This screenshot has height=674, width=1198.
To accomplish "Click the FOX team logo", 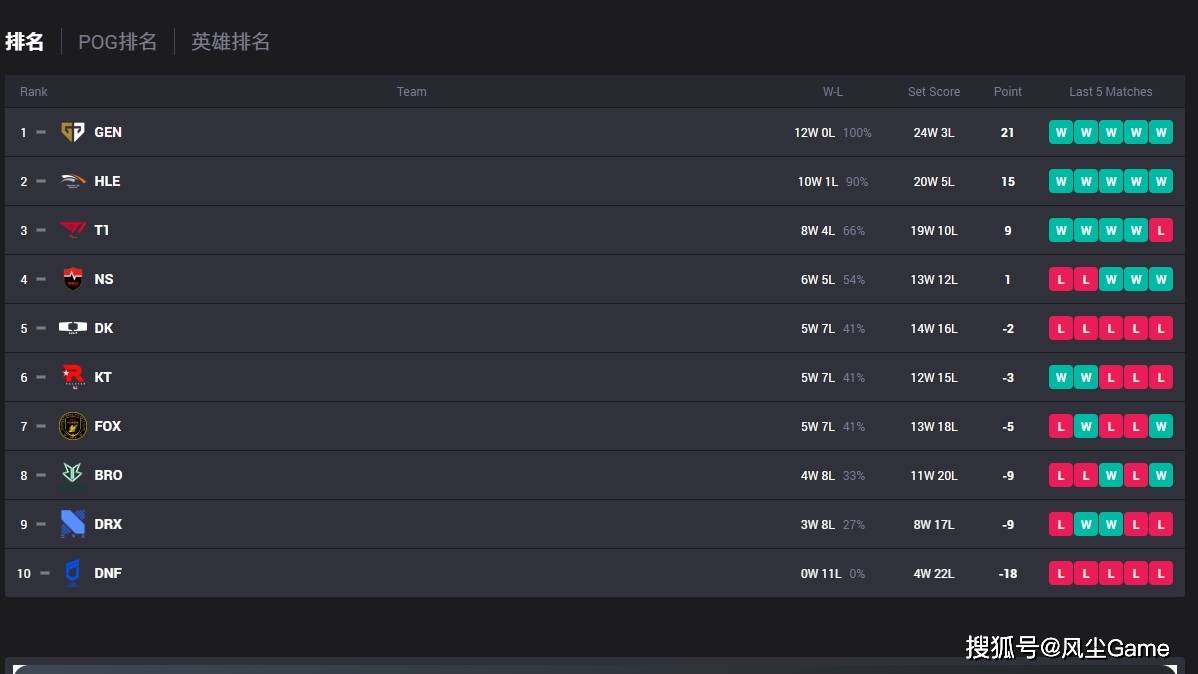I will pyautogui.click(x=73, y=426).
